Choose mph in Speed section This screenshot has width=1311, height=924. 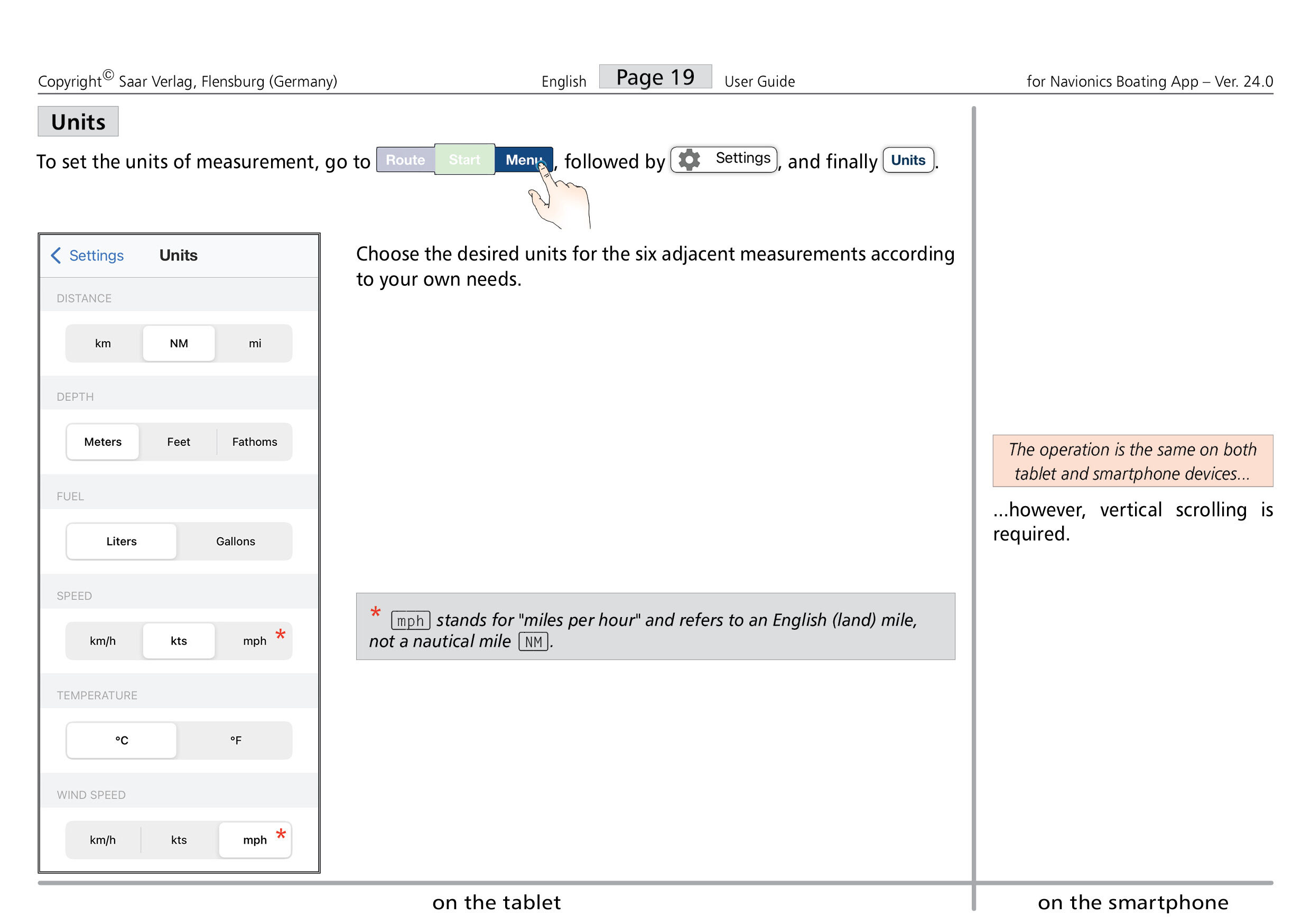point(255,640)
